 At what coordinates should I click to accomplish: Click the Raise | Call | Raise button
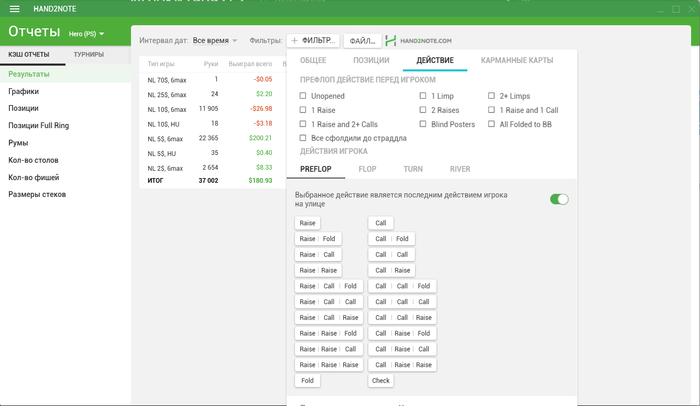click(x=329, y=318)
